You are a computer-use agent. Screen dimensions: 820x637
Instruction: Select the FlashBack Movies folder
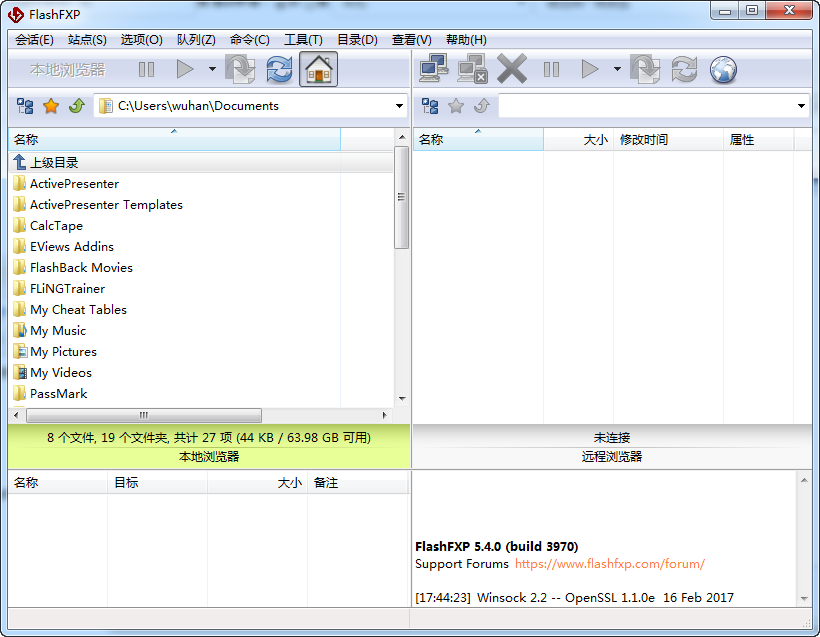coord(81,267)
